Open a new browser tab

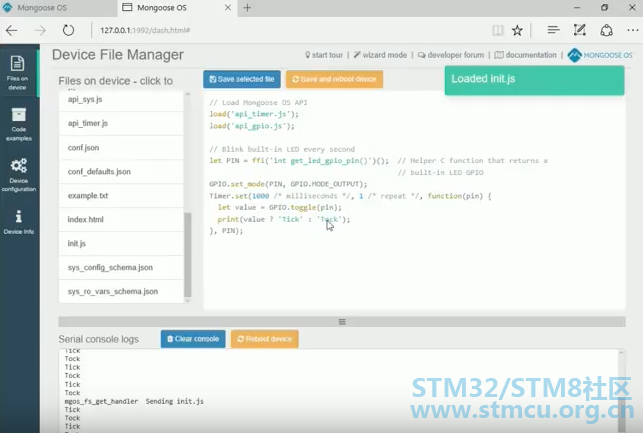click(x=247, y=8)
